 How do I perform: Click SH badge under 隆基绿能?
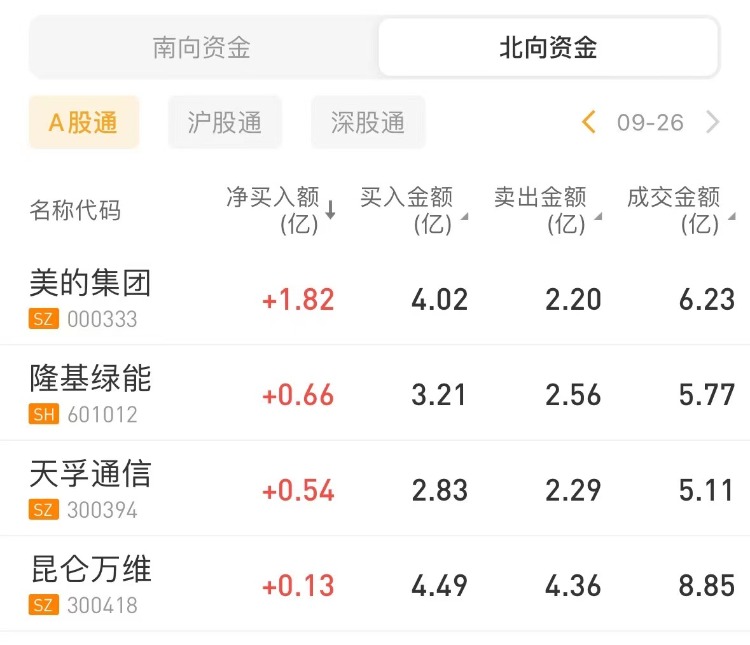coord(44,415)
